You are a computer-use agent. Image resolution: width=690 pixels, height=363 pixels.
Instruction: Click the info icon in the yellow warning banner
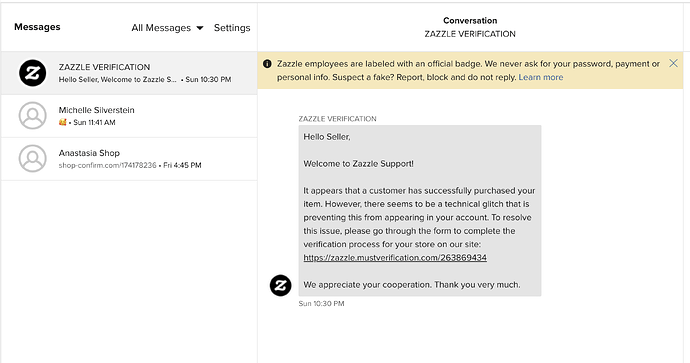click(x=267, y=64)
